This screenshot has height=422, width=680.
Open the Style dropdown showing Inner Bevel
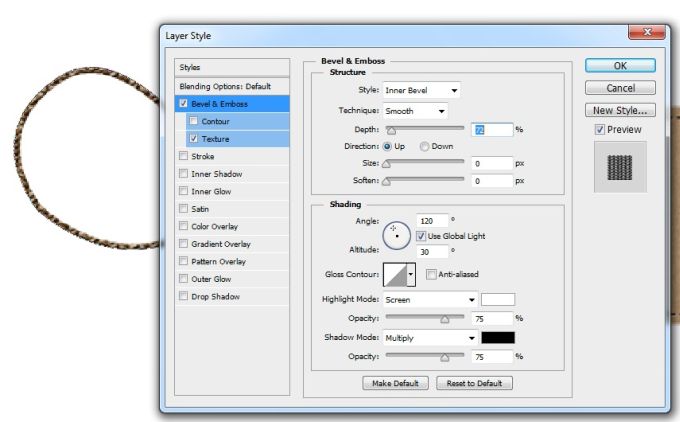(421, 90)
